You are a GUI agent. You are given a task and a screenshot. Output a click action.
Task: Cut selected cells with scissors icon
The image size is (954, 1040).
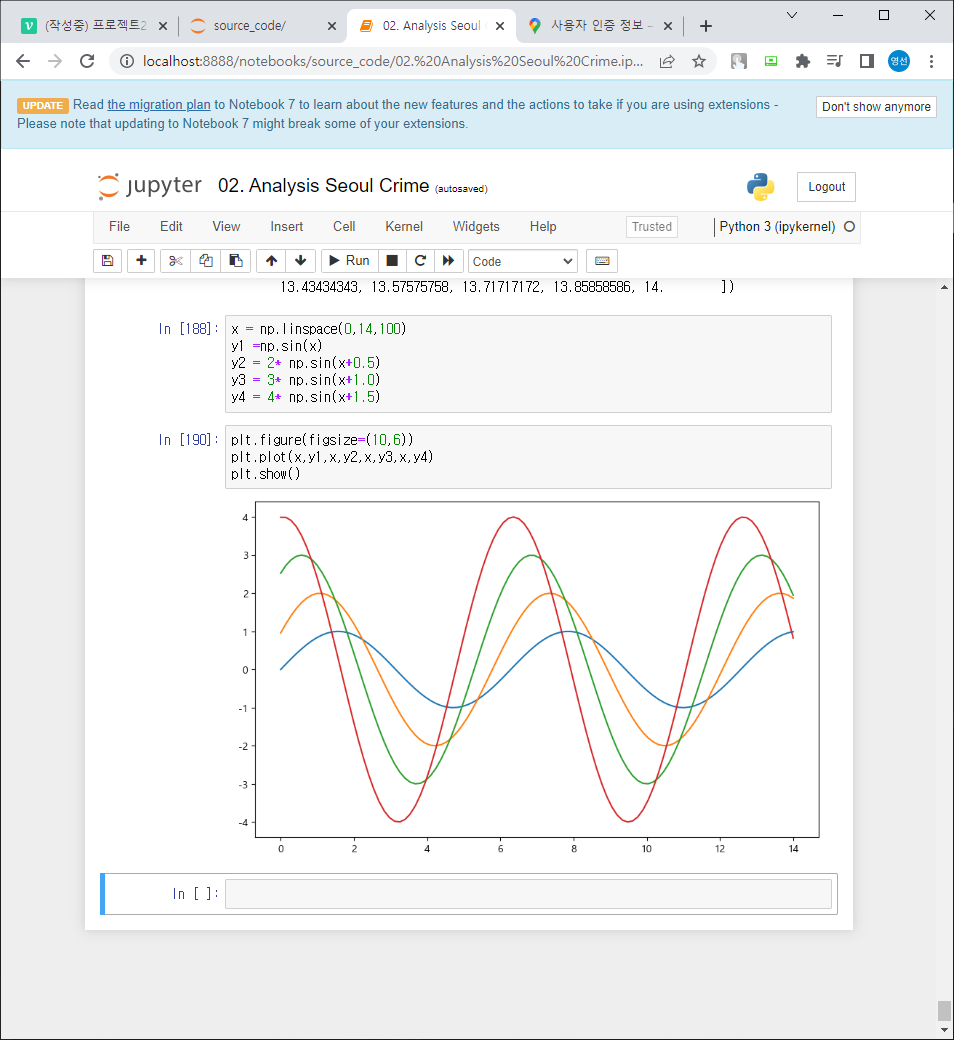click(x=175, y=261)
